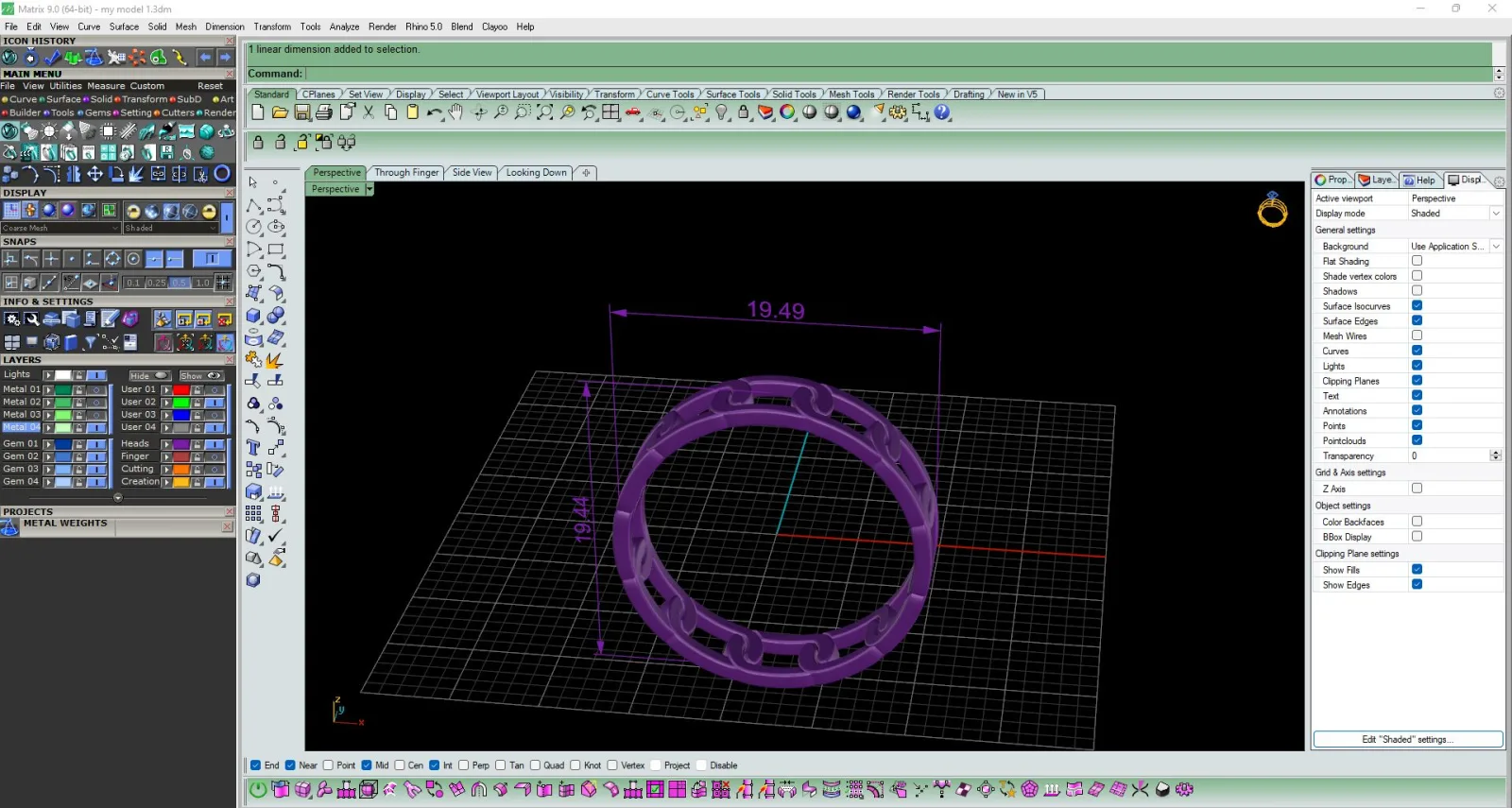Toggle the Quad osnap checkbox
Image resolution: width=1512 pixels, height=808 pixels.
(x=536, y=765)
